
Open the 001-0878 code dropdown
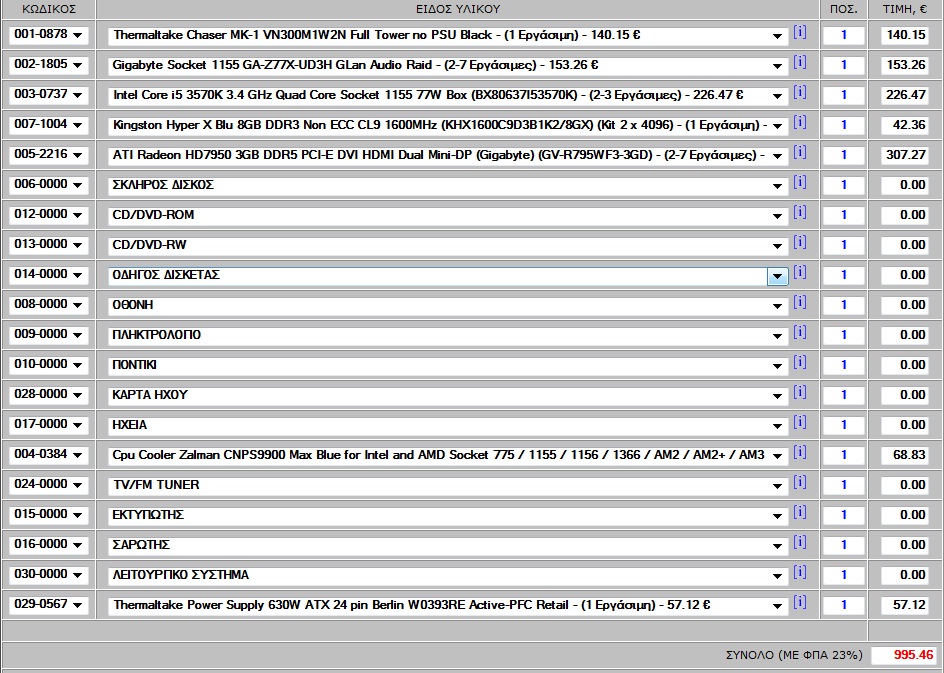49,35
